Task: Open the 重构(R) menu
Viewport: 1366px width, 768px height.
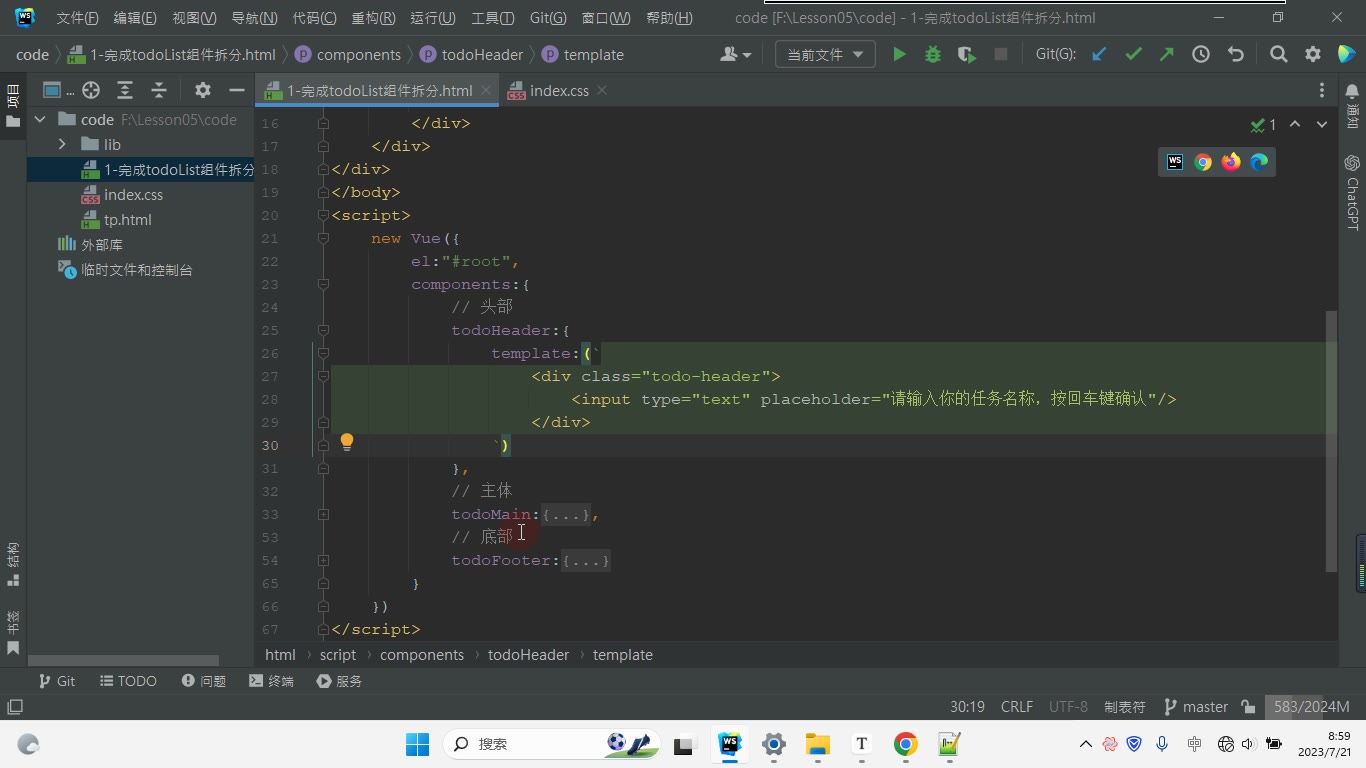Action: pyautogui.click(x=373, y=18)
